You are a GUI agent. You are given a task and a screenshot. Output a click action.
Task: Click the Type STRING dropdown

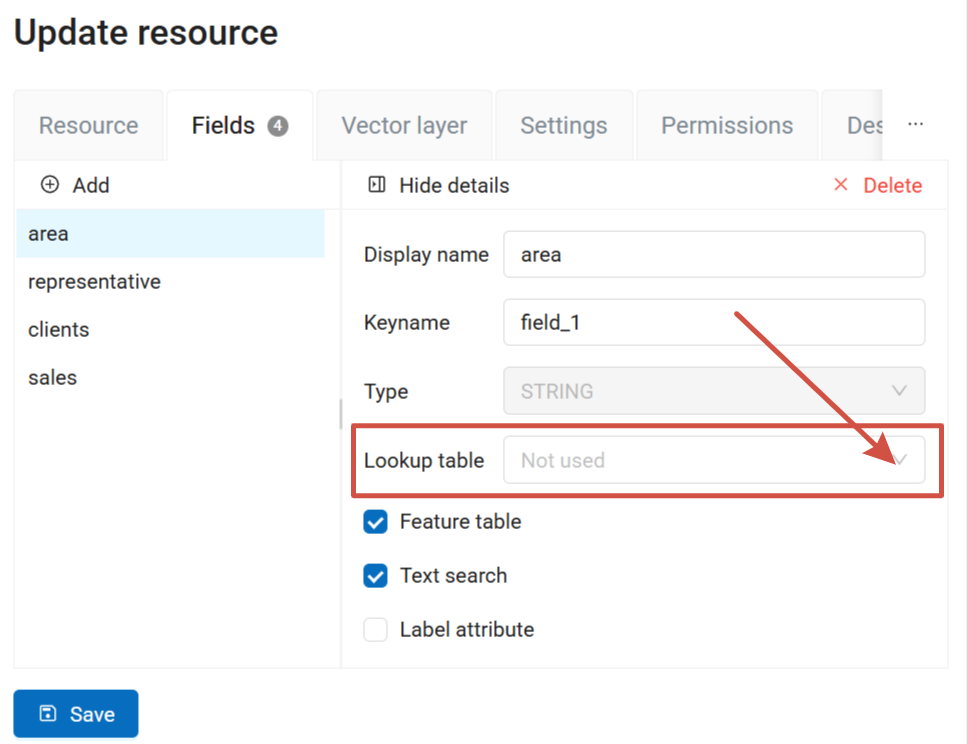pyautogui.click(x=713, y=391)
